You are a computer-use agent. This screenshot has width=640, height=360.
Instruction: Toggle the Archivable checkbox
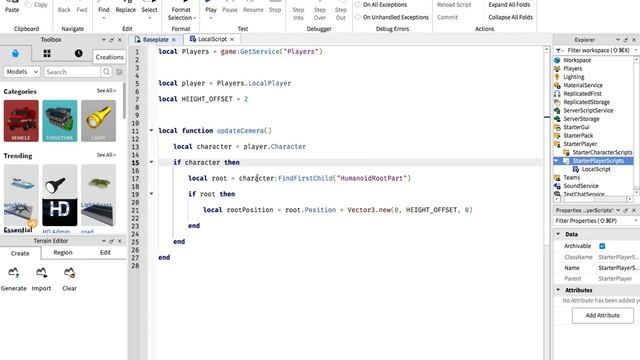pyautogui.click(x=602, y=246)
